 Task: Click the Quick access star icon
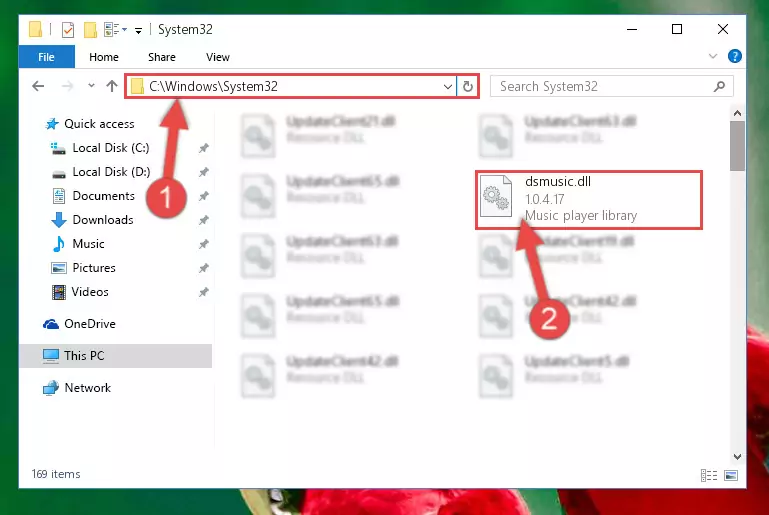52,124
